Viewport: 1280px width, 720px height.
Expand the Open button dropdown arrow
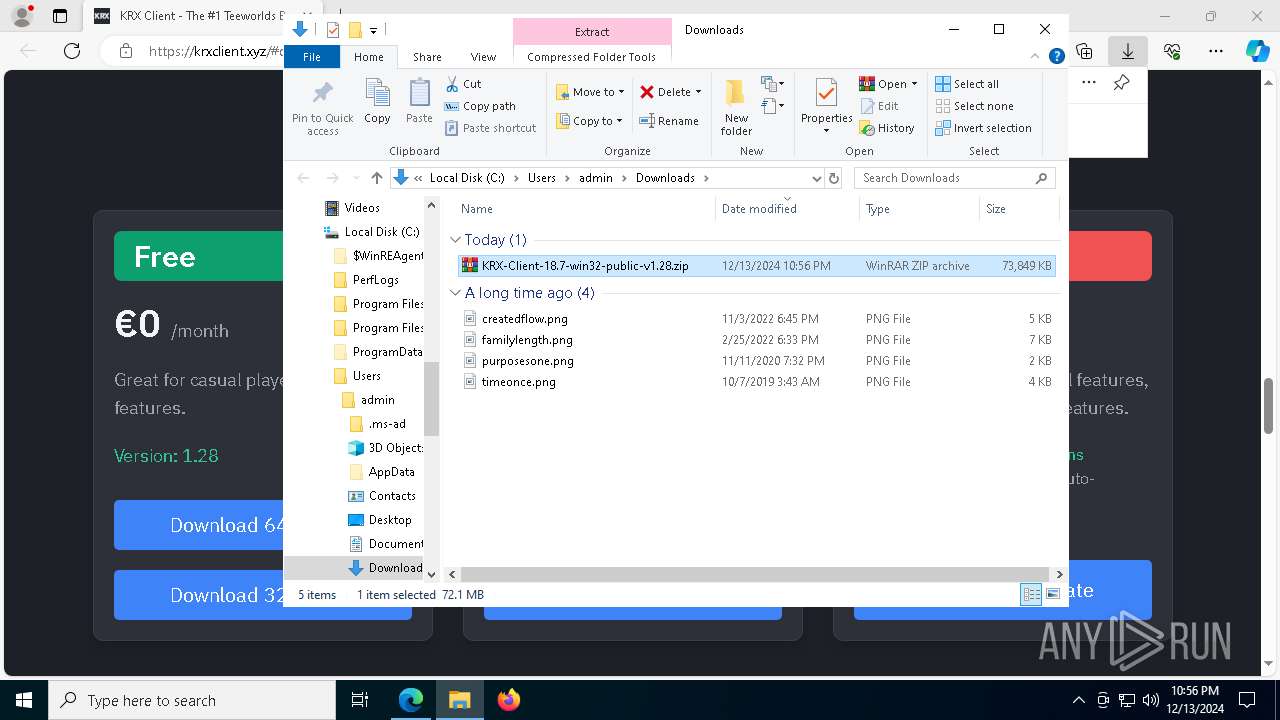click(x=914, y=84)
